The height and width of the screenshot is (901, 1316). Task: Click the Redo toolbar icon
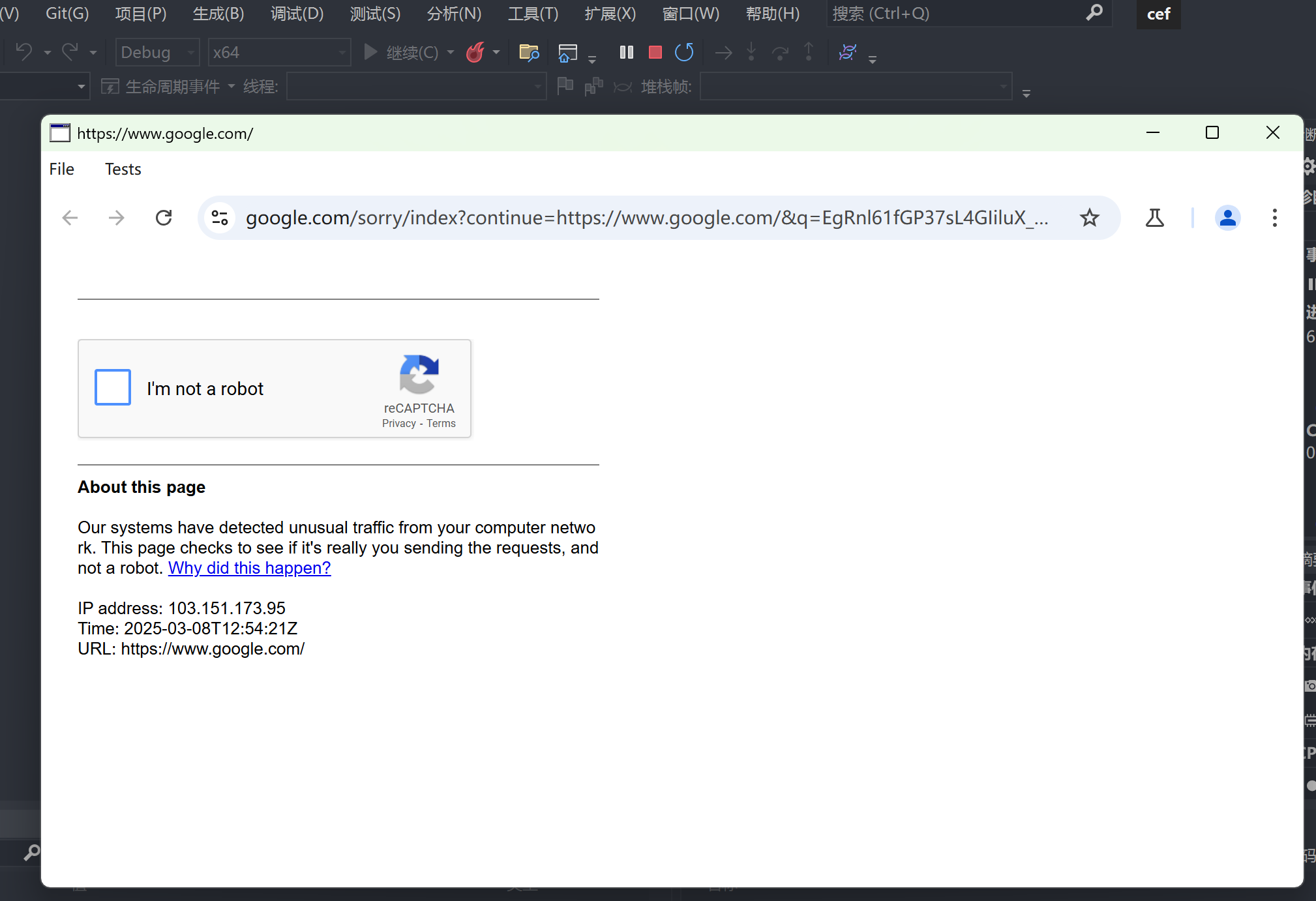pos(70,52)
